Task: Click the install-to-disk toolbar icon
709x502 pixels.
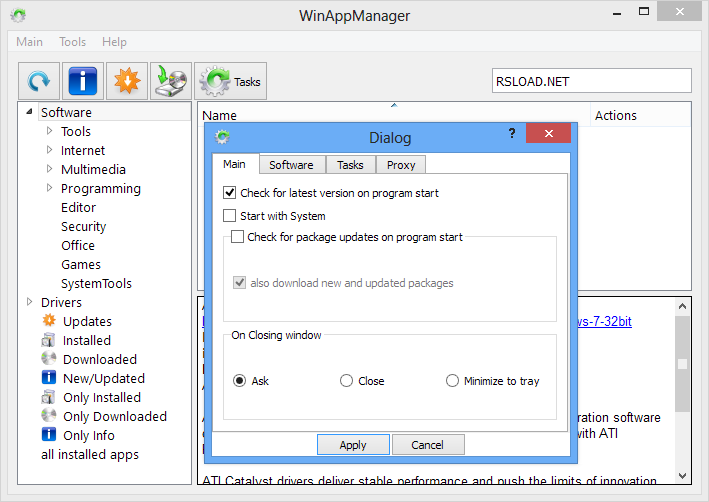Action: [171, 81]
